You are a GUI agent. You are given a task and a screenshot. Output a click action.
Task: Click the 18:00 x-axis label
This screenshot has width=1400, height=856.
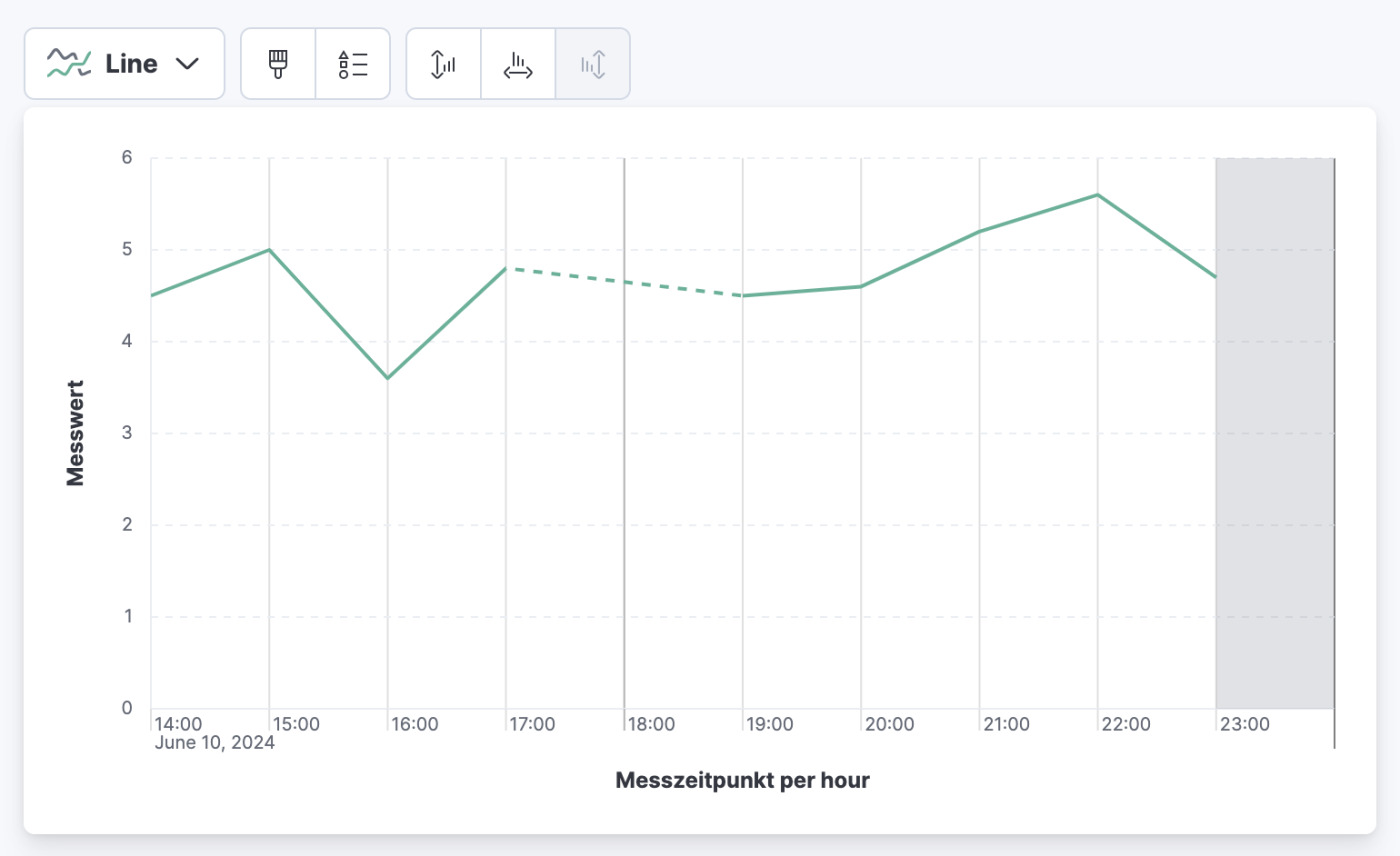pos(652,723)
